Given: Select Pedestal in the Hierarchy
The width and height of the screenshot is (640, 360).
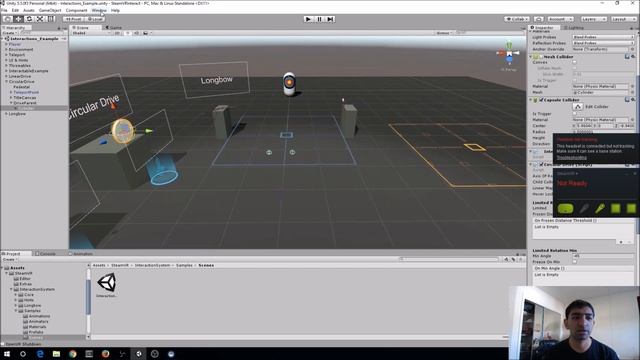Looking at the screenshot, I should (x=22, y=87).
